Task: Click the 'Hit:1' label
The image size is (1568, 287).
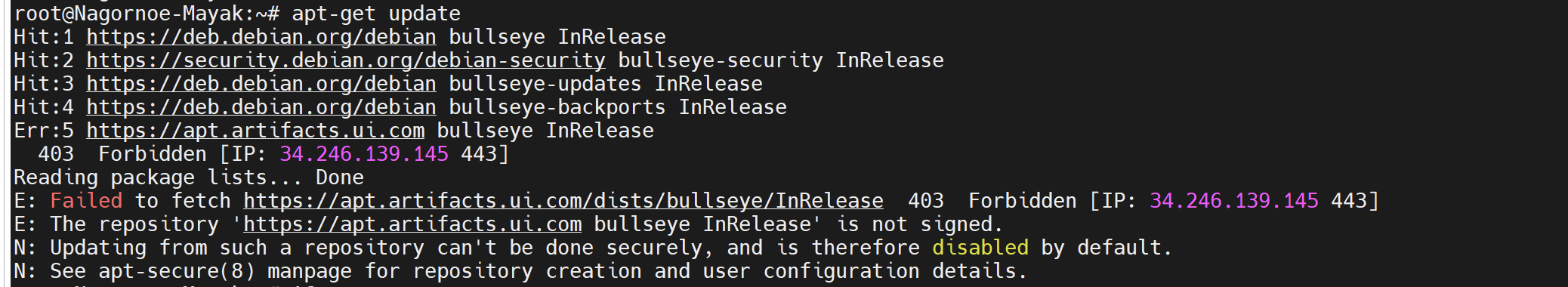Action: point(44,37)
